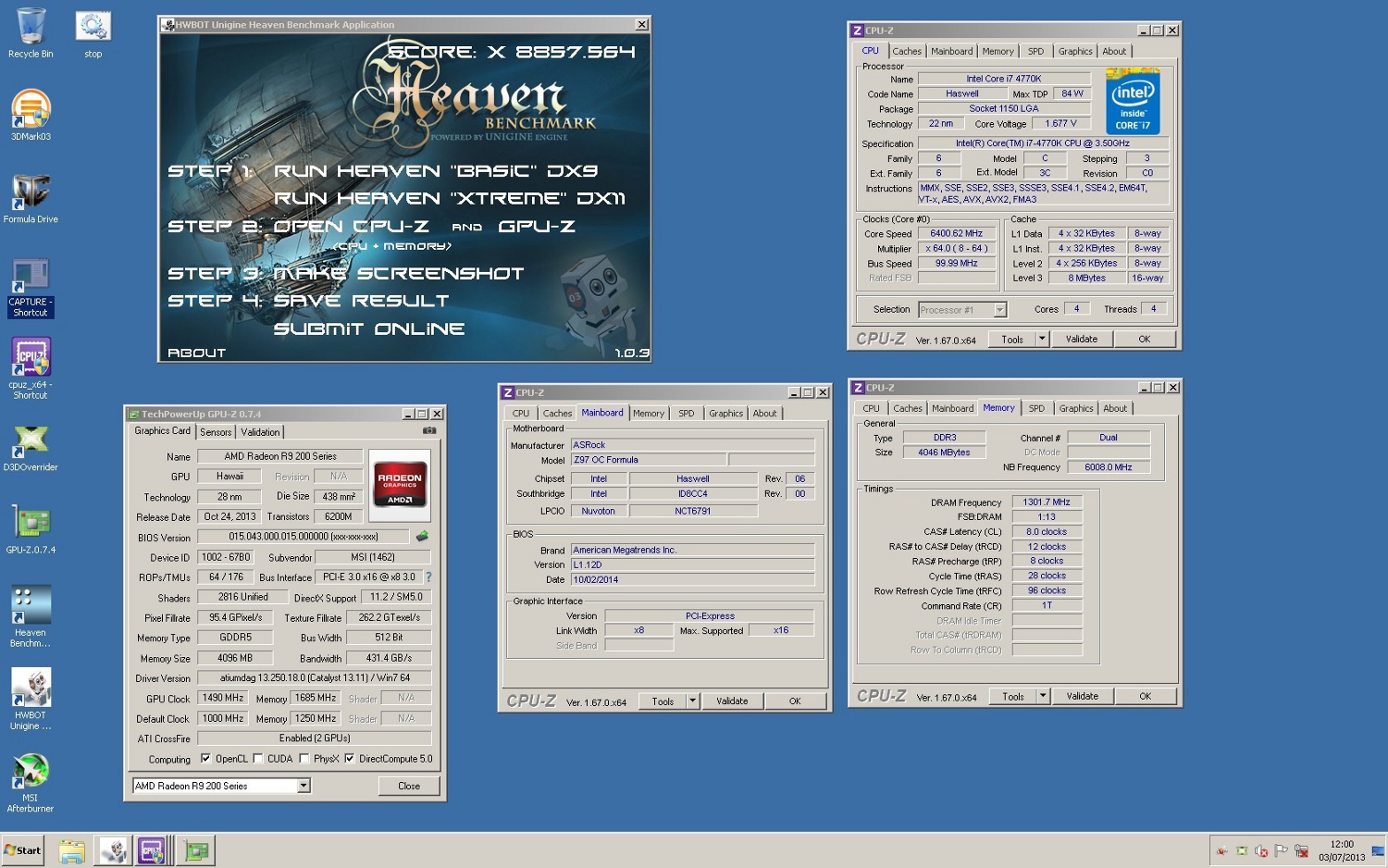This screenshot has height=868, width=1388.
Task: Click the GPU-Z Name field 'AMD Radeon R9 200 Series'
Action: coord(280,456)
